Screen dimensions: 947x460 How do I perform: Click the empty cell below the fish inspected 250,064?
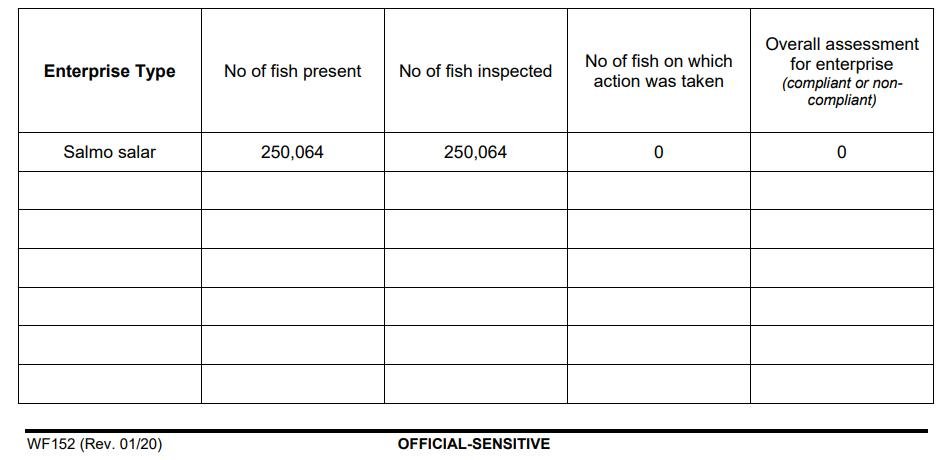point(475,190)
